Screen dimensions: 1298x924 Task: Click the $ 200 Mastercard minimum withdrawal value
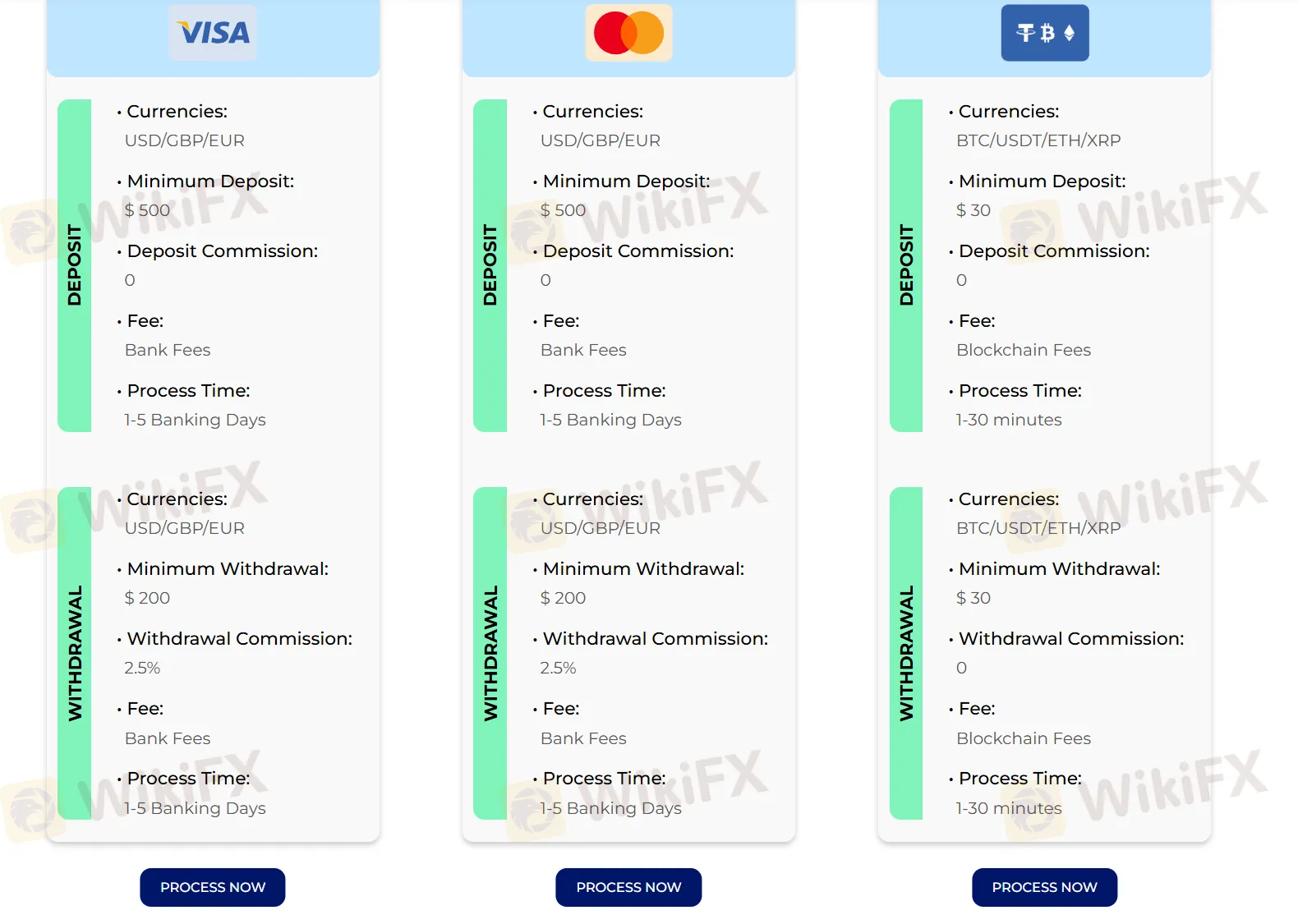[564, 598]
